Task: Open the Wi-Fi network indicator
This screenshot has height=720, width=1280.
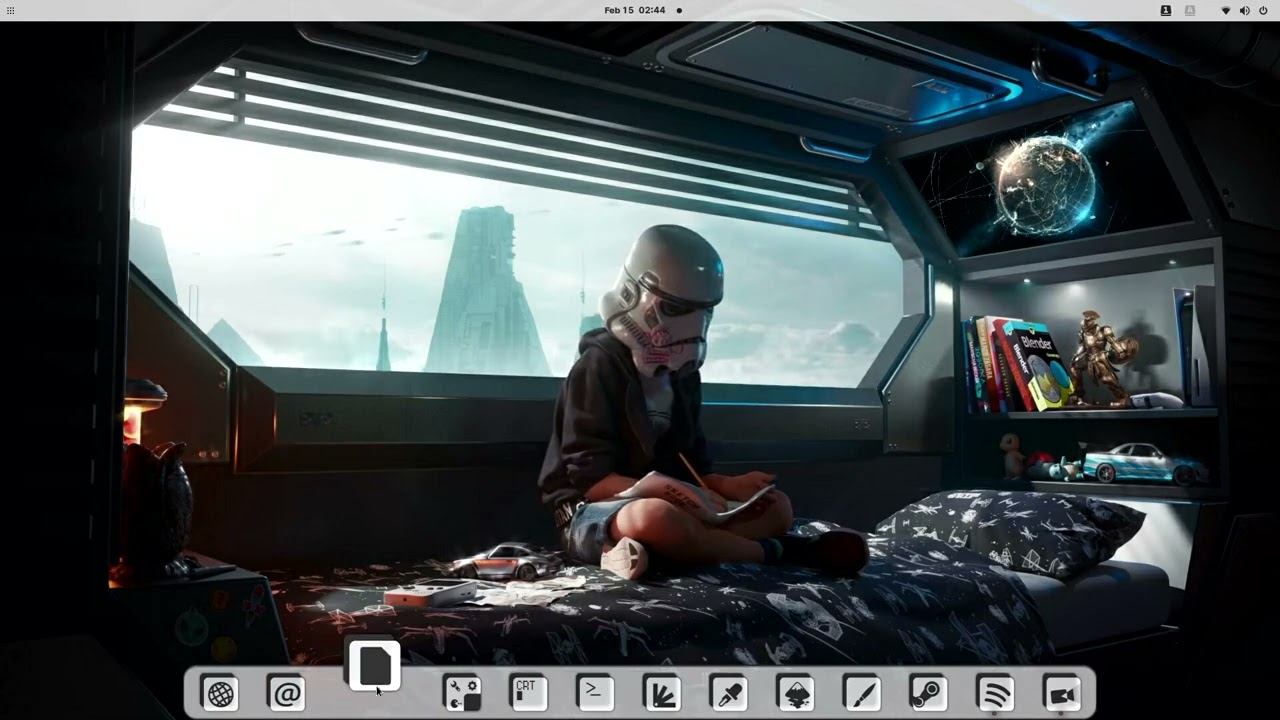Action: pos(1226,10)
